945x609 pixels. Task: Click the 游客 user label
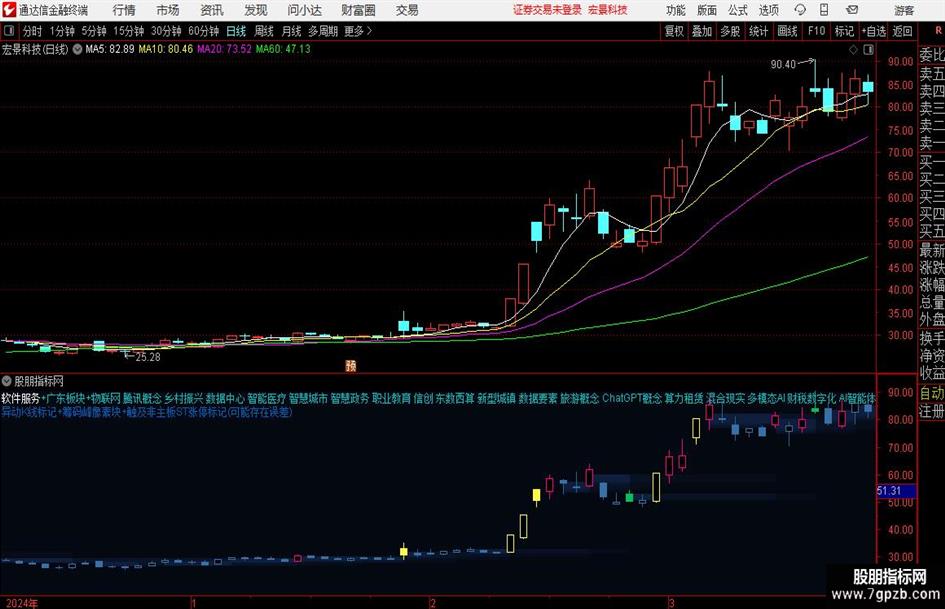[x=904, y=10]
